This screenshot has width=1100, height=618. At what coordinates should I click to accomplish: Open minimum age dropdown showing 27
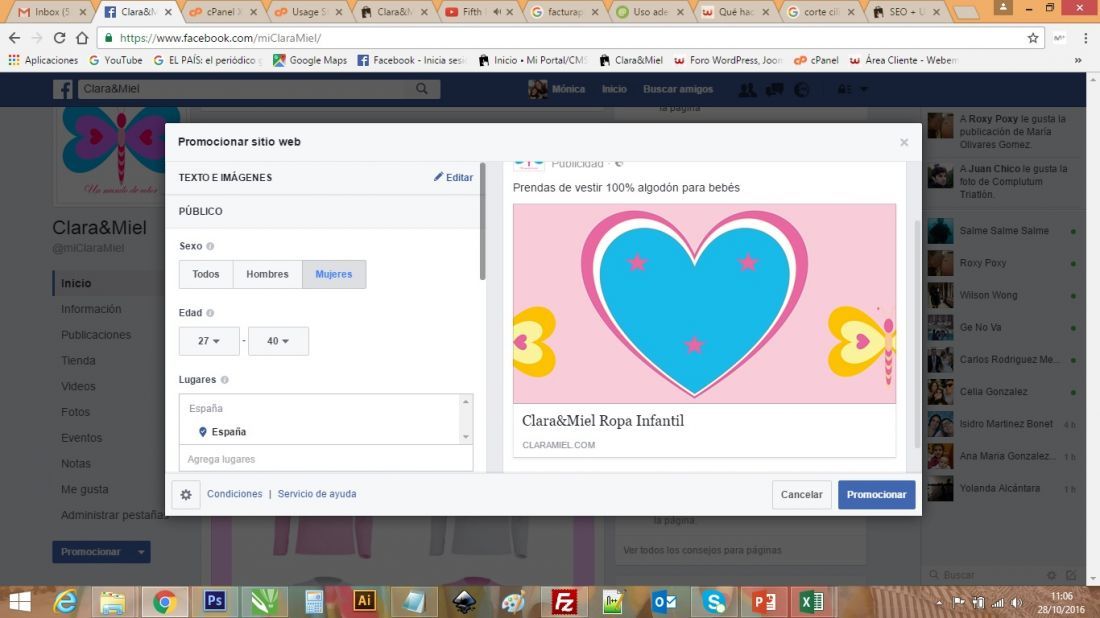pos(209,341)
